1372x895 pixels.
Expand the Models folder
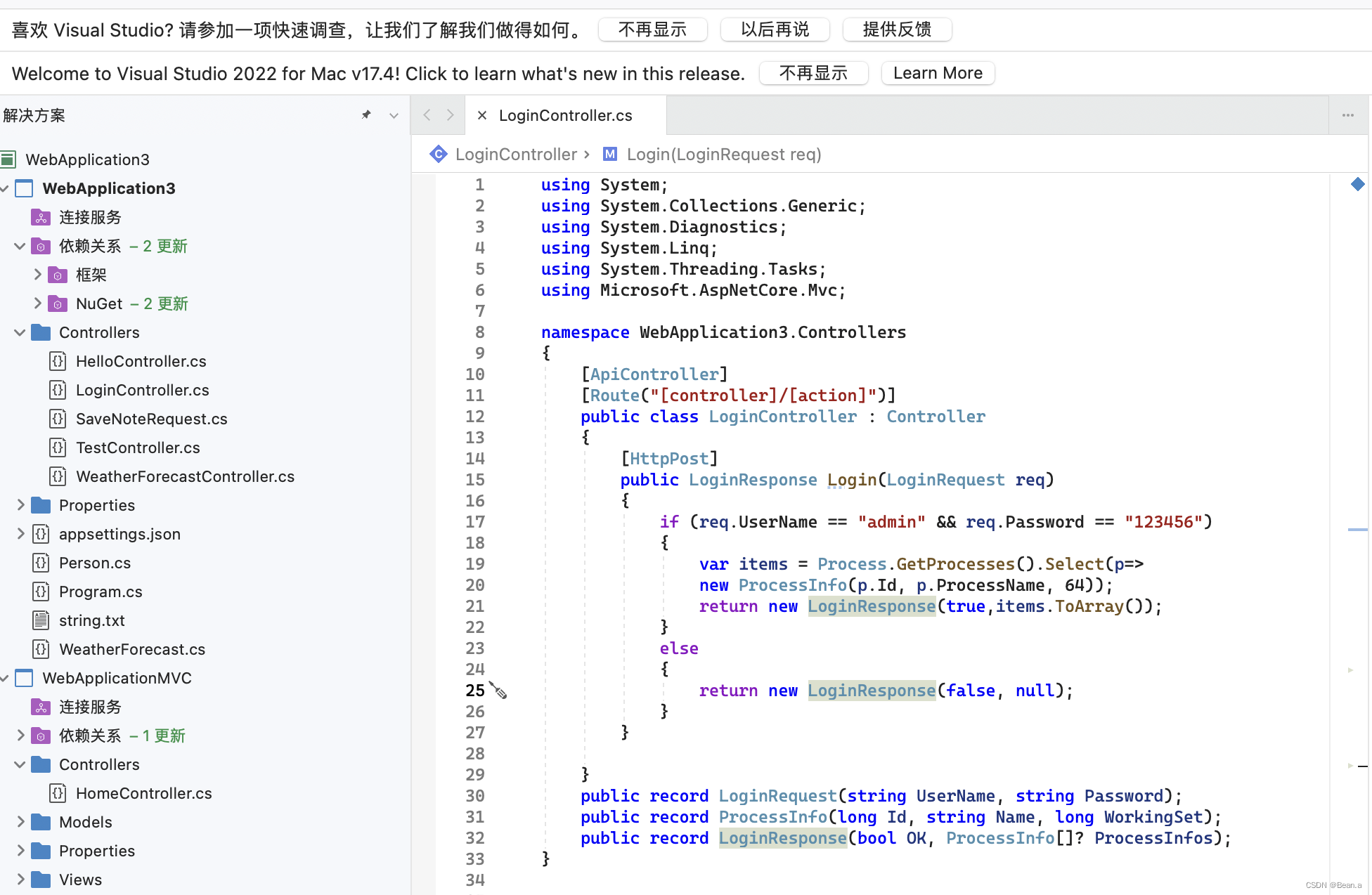pyautogui.click(x=20, y=822)
